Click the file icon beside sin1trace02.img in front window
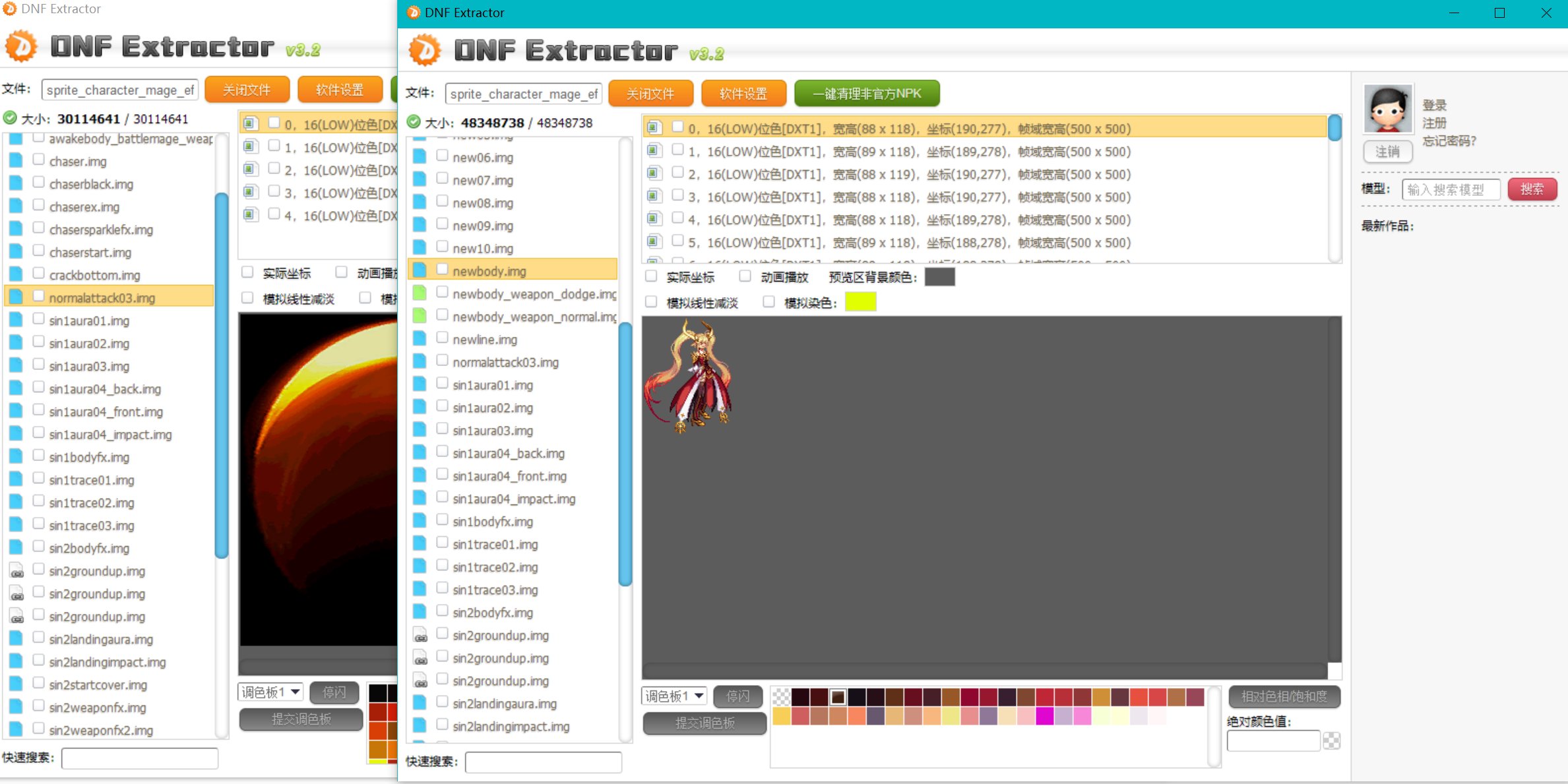This screenshot has height=784, width=1568. (420, 566)
